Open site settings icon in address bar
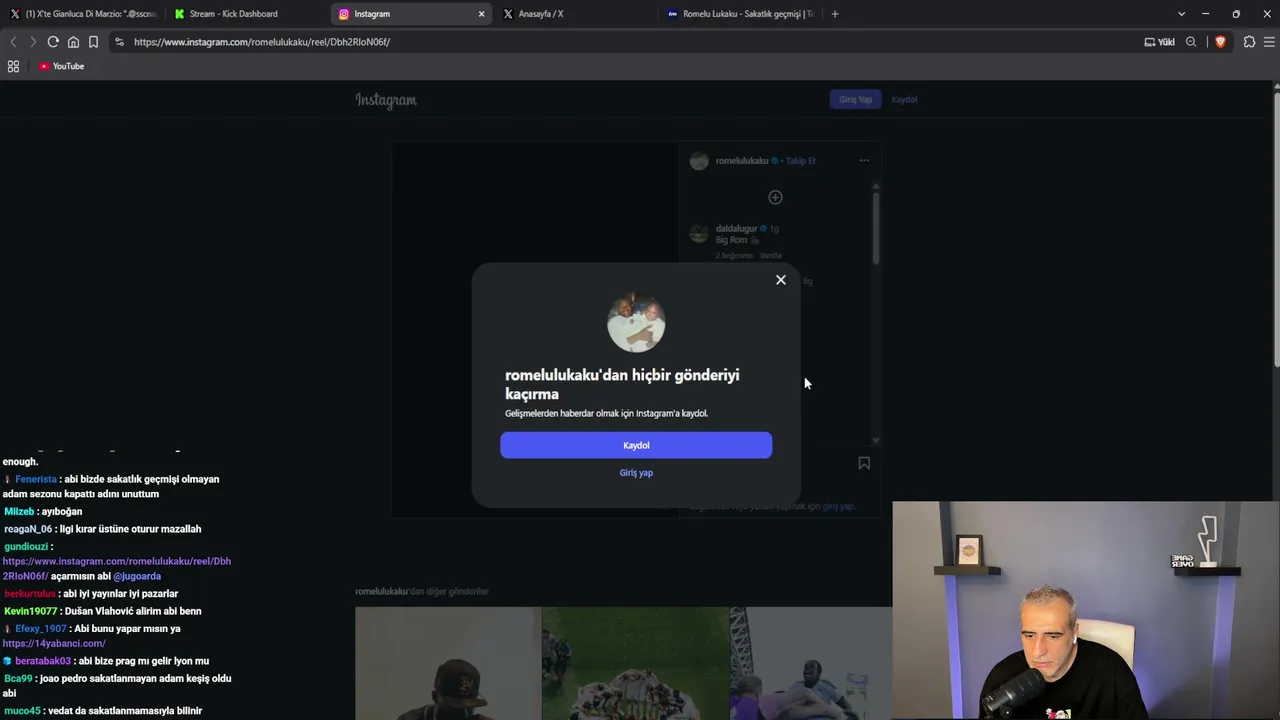Image resolution: width=1280 pixels, height=720 pixels. click(119, 42)
